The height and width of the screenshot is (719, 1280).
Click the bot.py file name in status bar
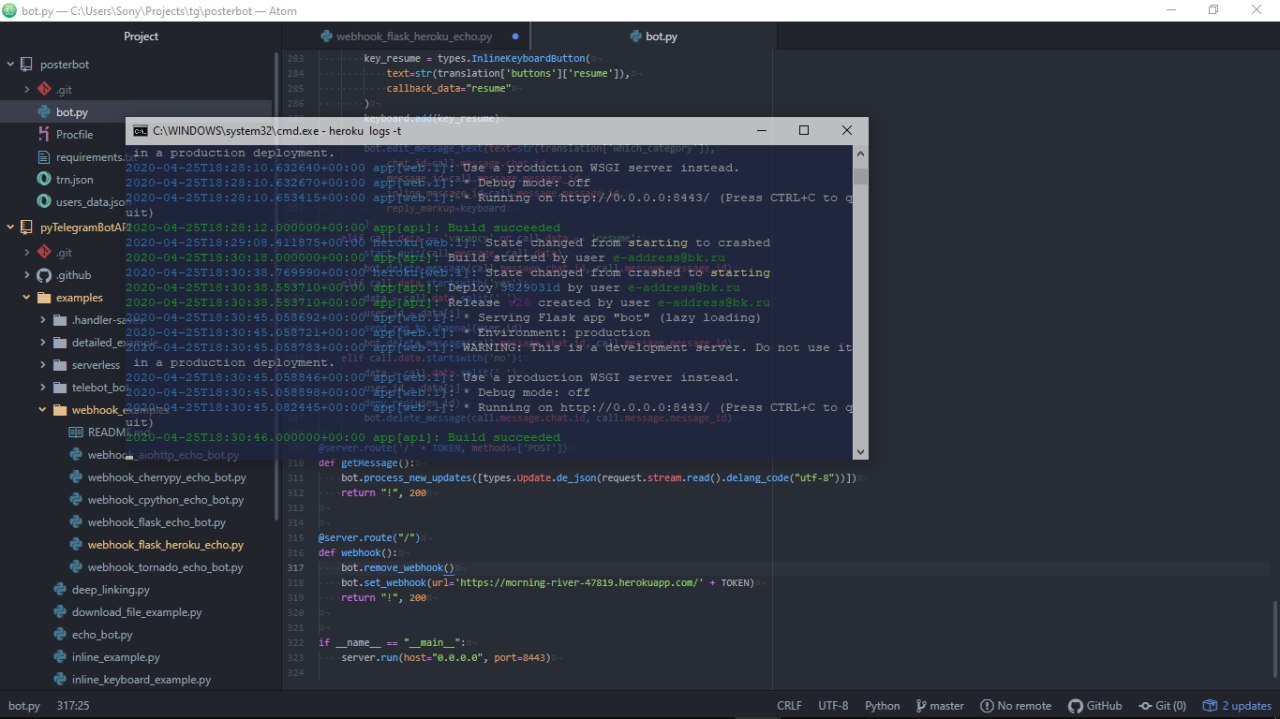pos(24,706)
